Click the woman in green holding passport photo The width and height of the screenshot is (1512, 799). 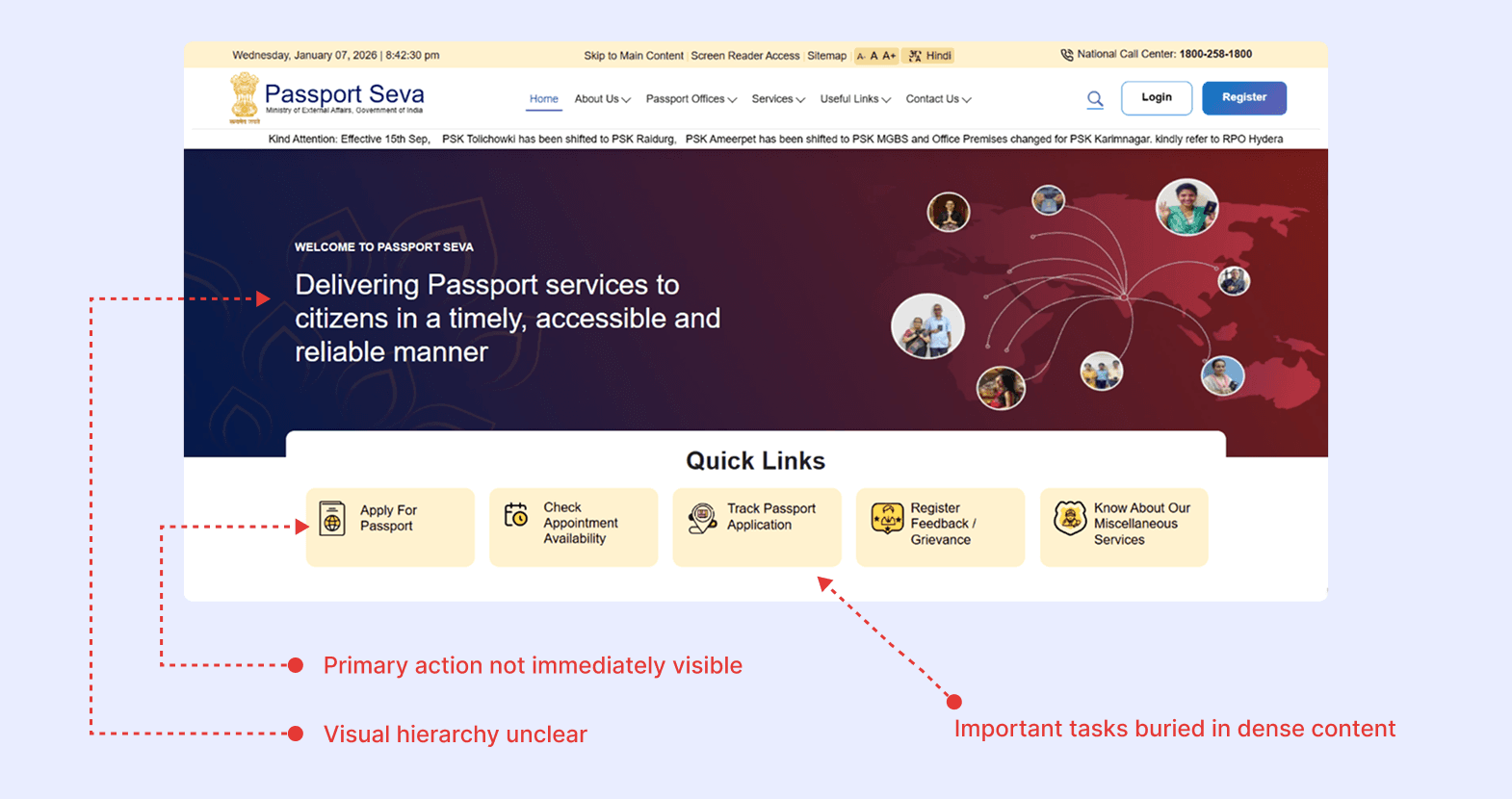[x=1186, y=208]
